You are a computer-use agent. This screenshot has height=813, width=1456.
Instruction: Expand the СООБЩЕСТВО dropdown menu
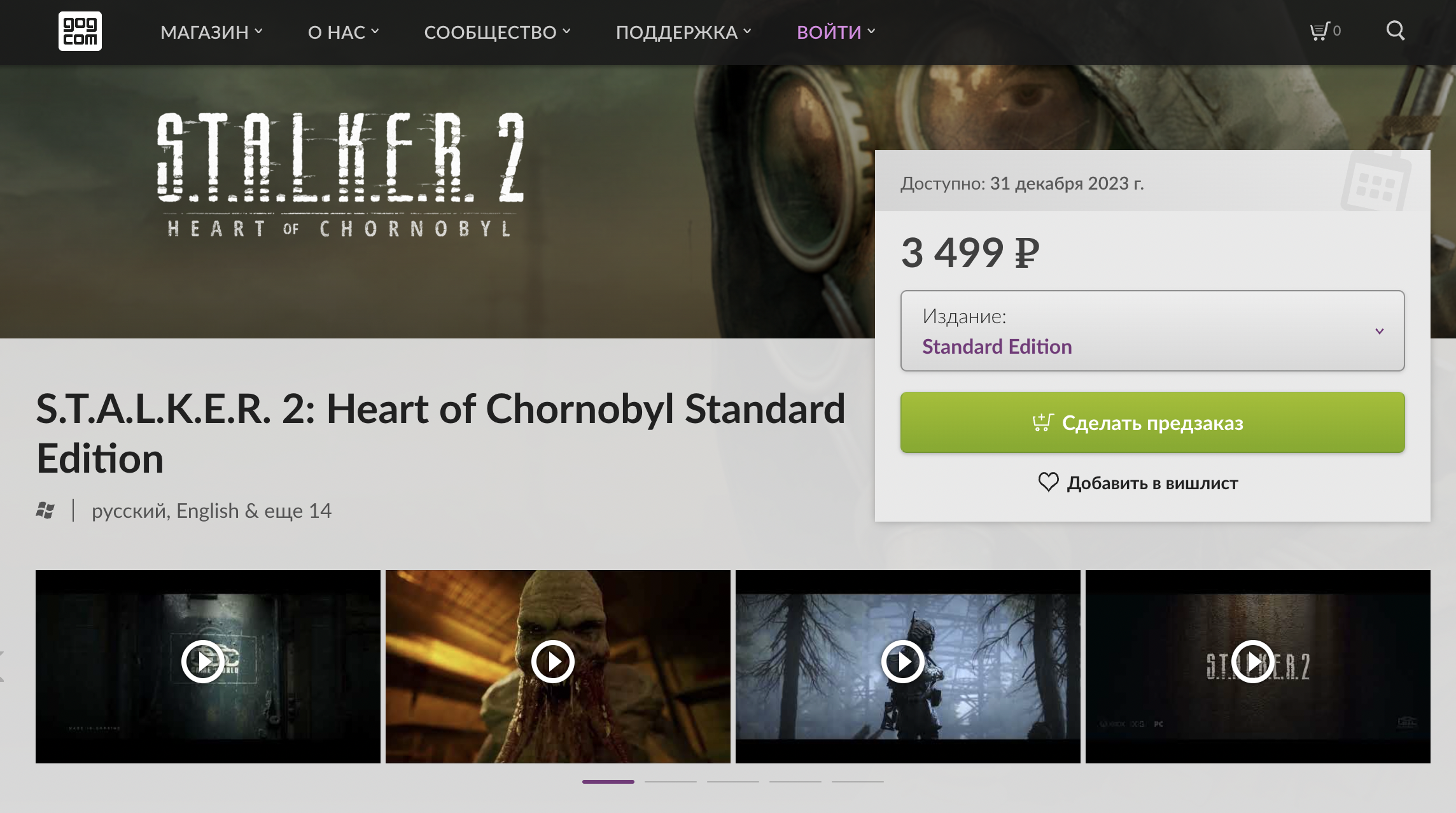pos(497,32)
